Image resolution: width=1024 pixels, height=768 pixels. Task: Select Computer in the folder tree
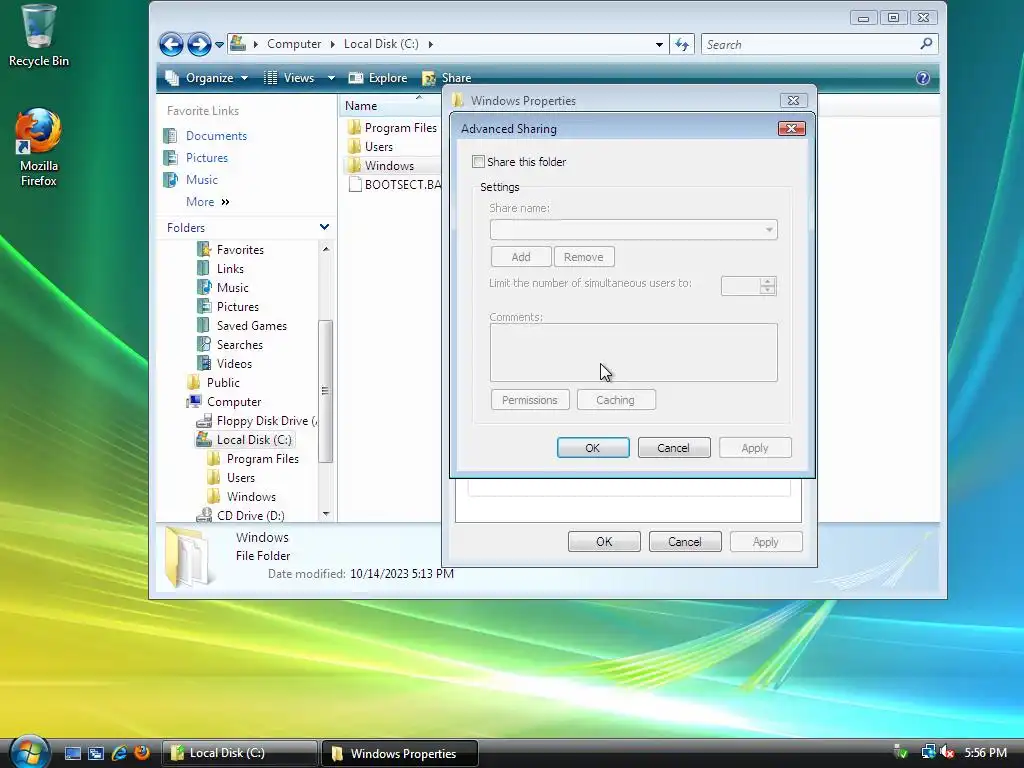[x=224, y=402]
